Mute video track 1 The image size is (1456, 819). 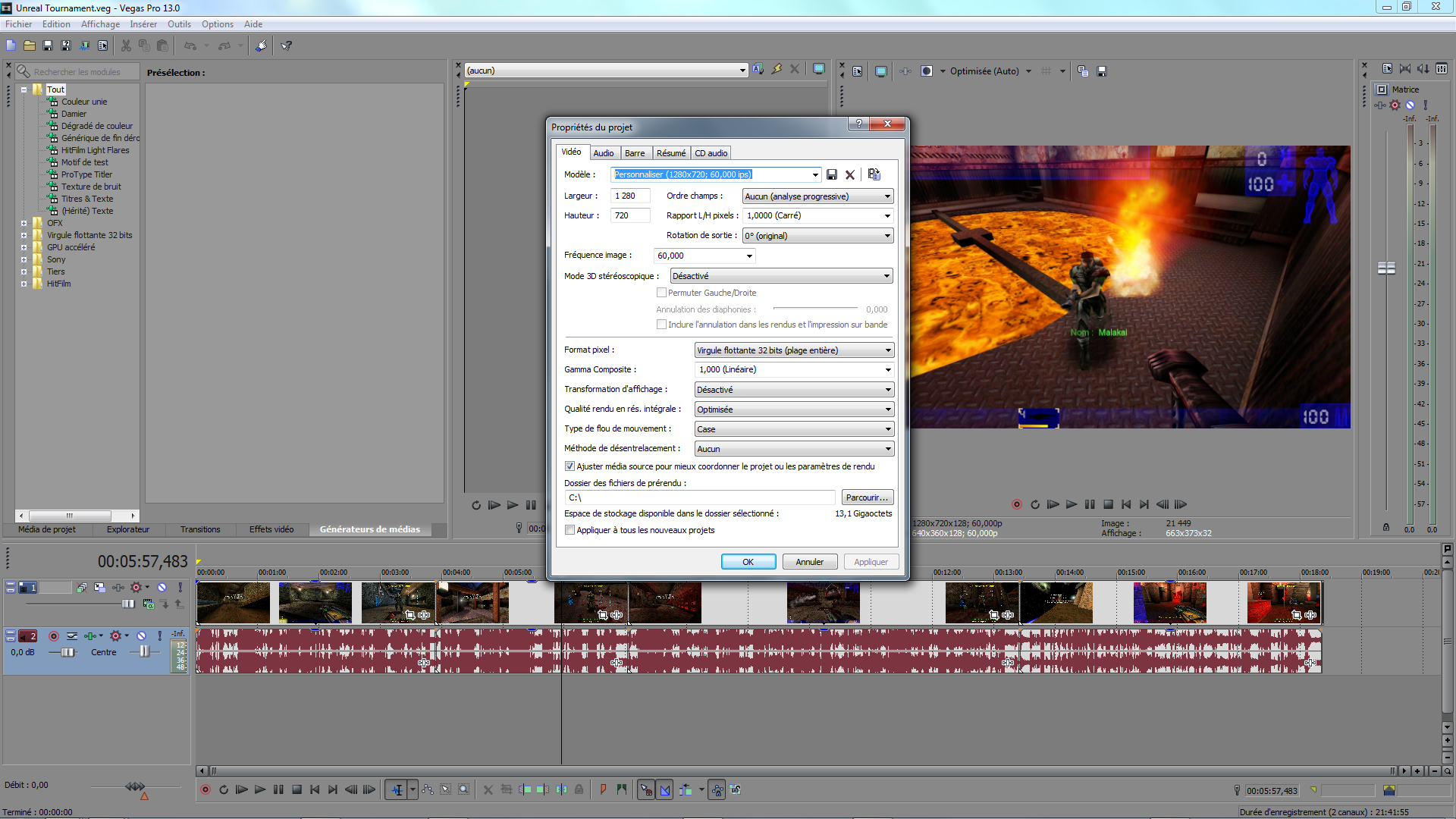pyautogui.click(x=162, y=588)
